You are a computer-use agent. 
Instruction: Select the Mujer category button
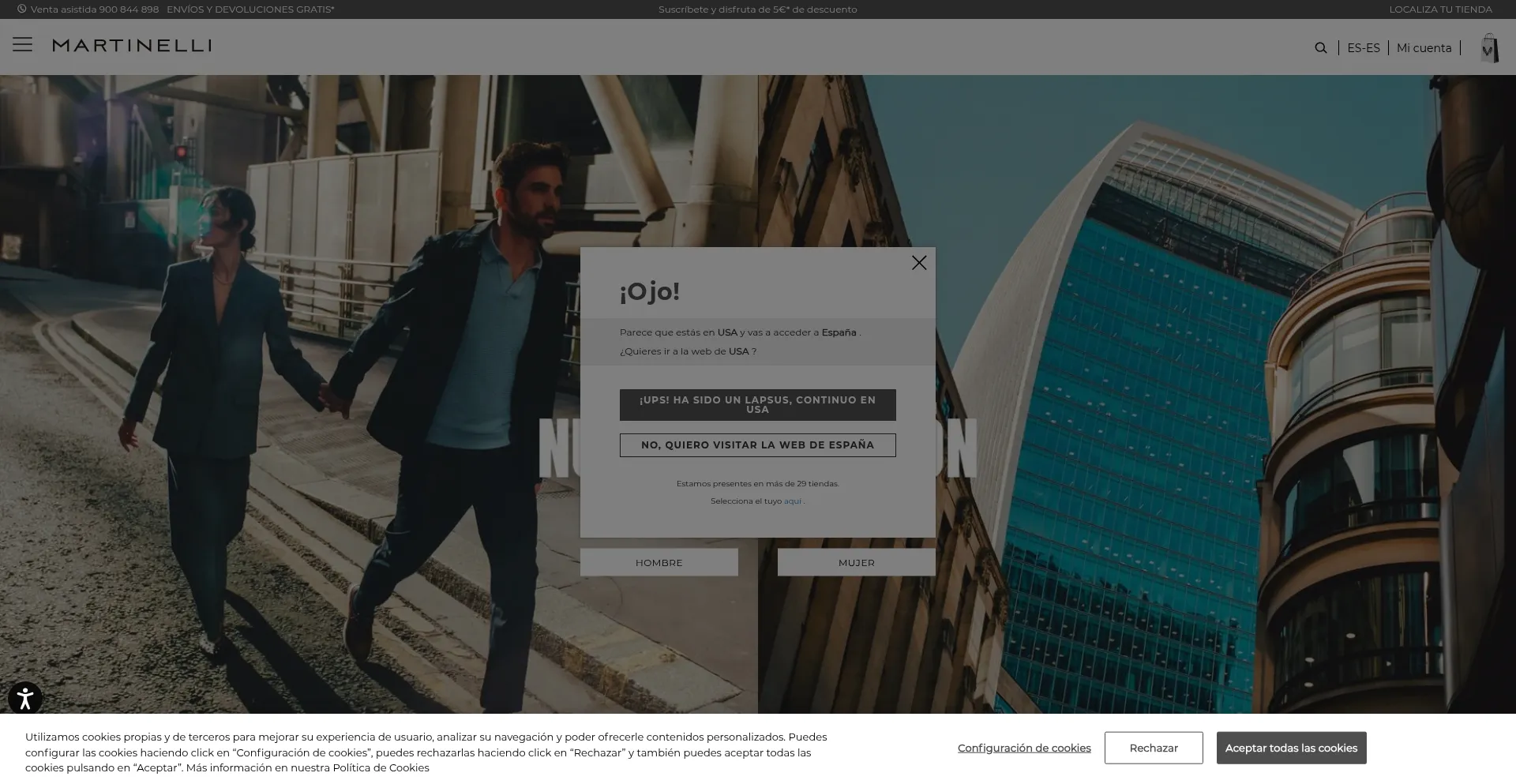(x=856, y=563)
